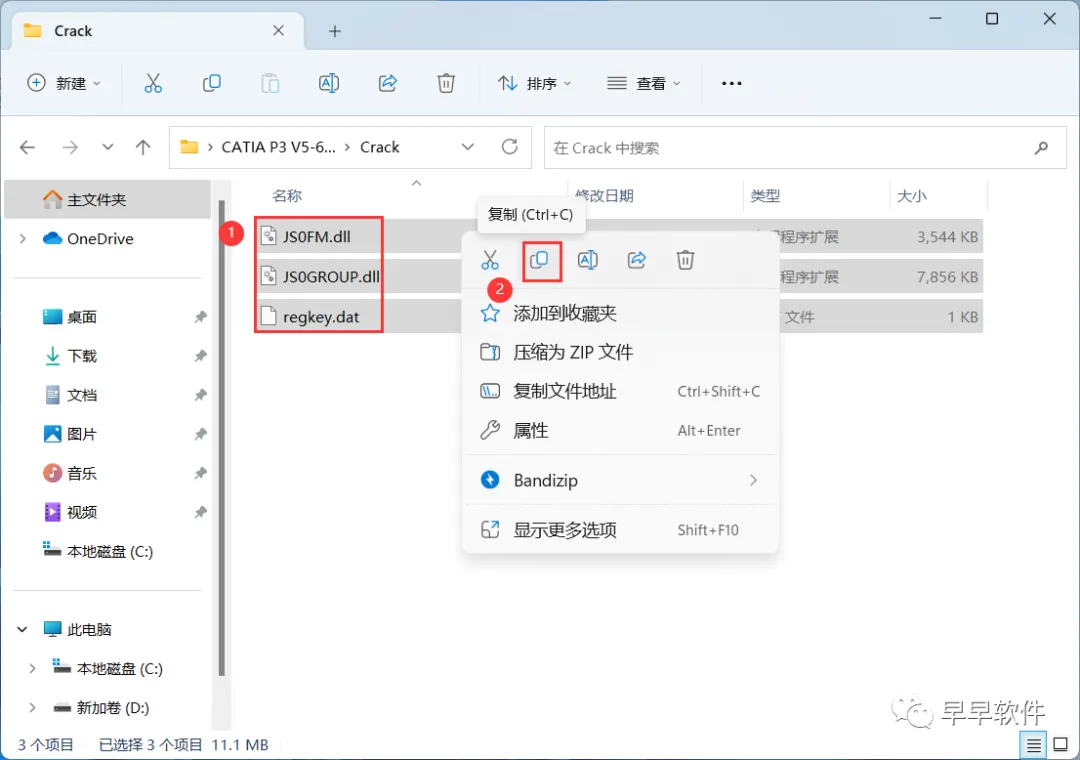Click Delete icon in context menu

685,260
